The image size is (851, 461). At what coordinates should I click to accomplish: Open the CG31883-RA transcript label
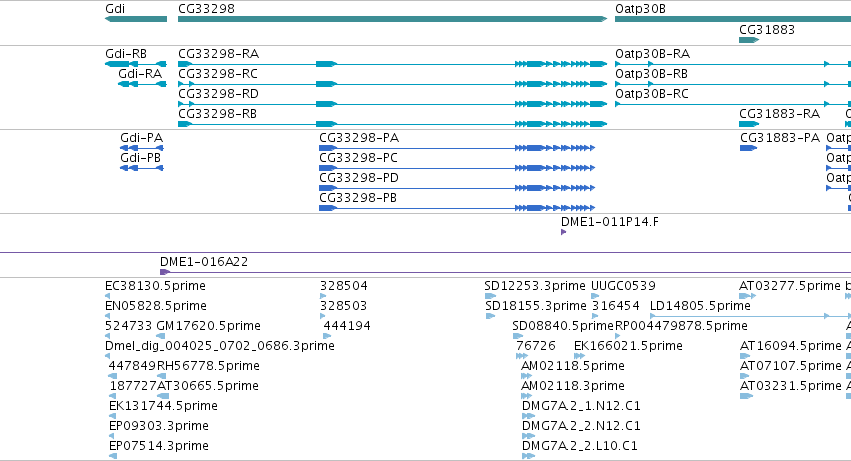[779, 114]
